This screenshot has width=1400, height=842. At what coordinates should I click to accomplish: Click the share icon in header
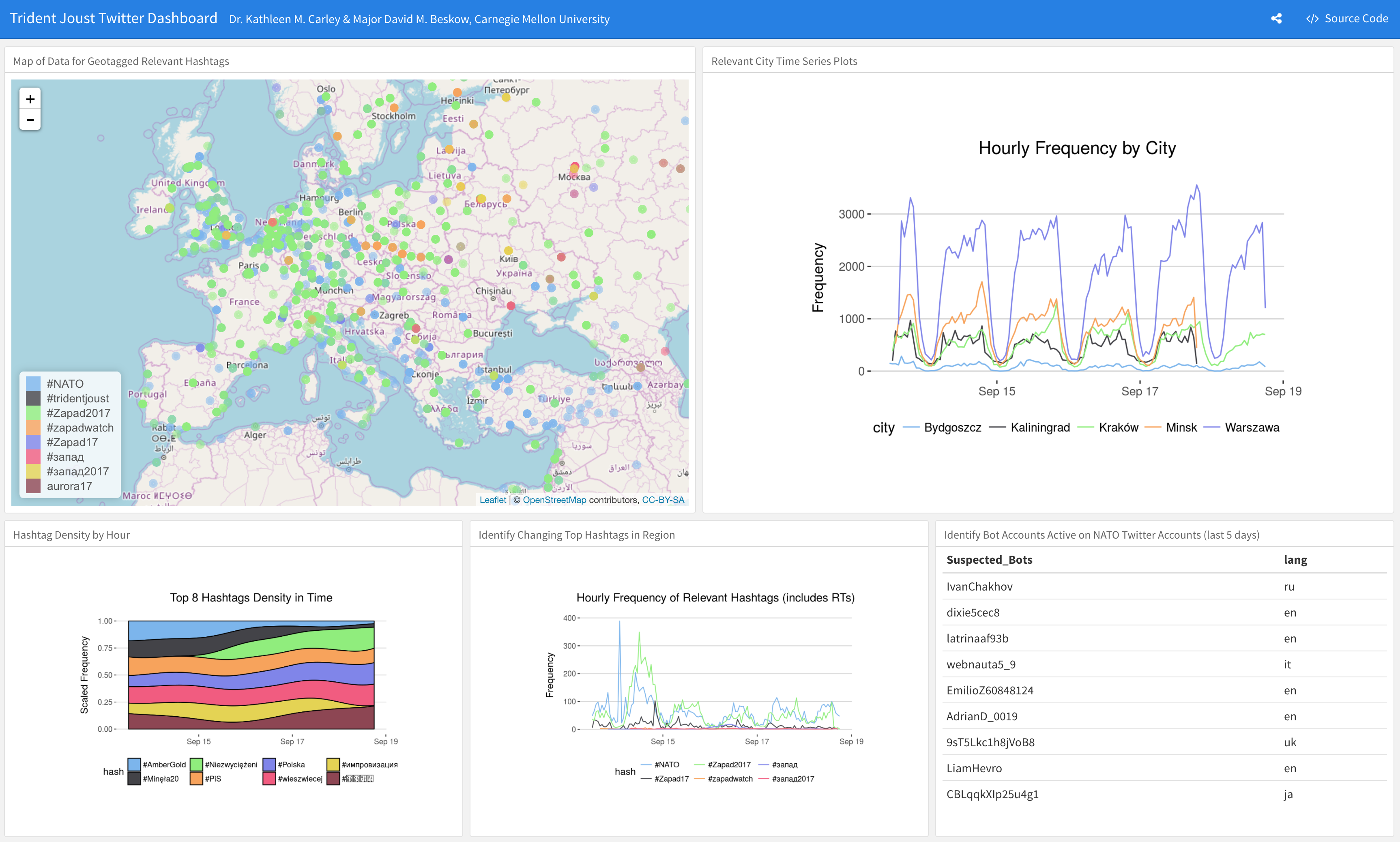tap(1276, 19)
